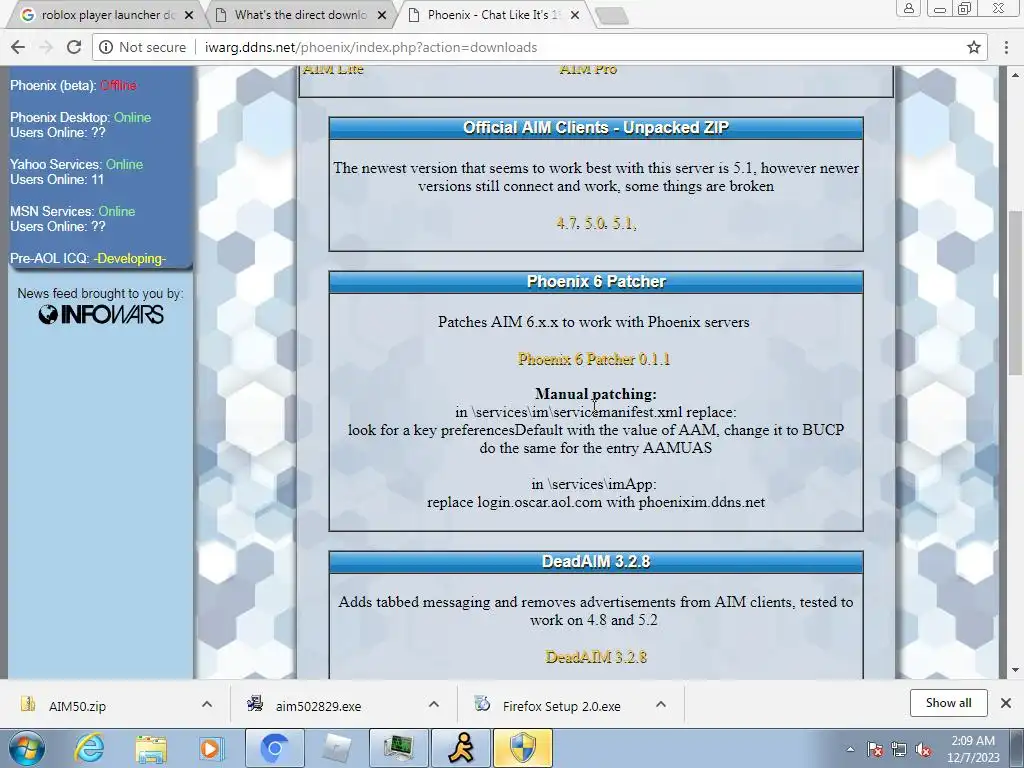1024x768 pixels.
Task: Click the Phoenix 6 Patcher section header
Action: point(596,282)
